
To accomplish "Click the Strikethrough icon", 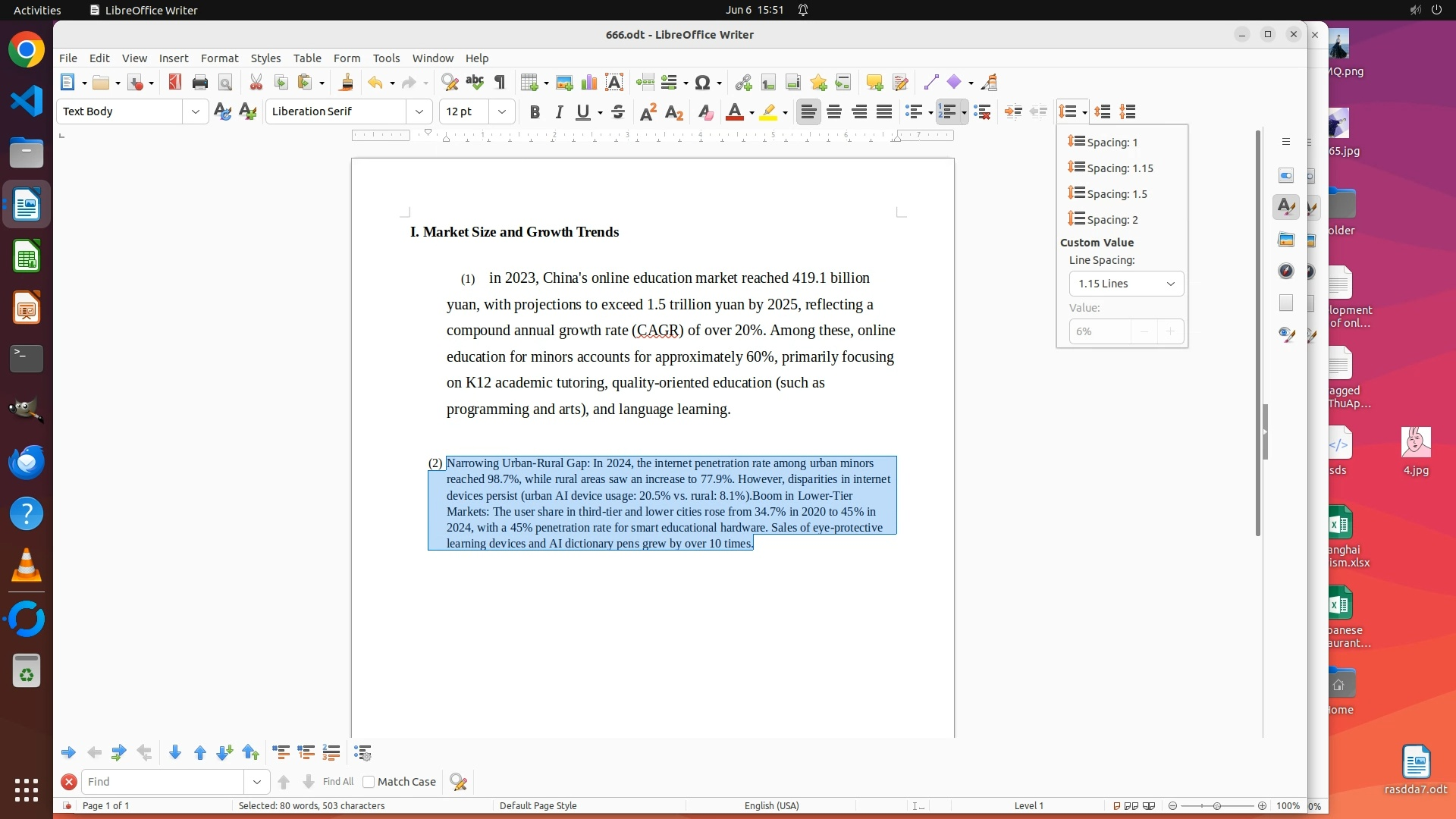I will (x=618, y=112).
